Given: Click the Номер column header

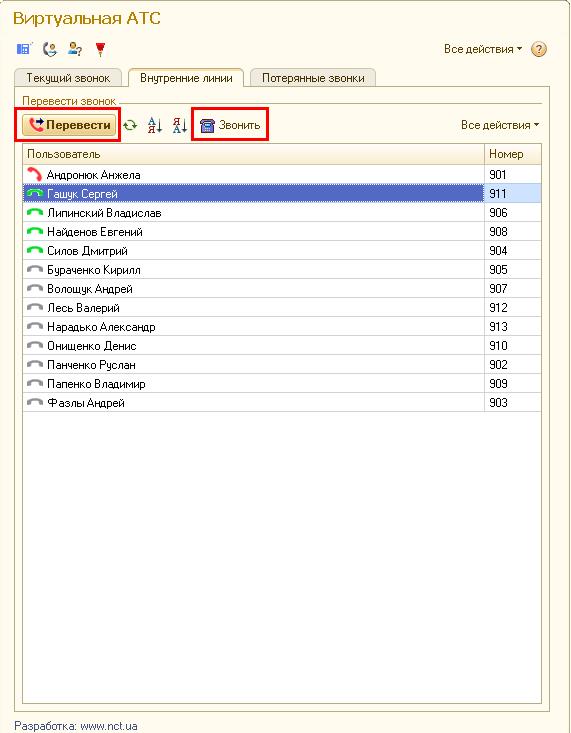Looking at the screenshot, I should tap(513, 154).
